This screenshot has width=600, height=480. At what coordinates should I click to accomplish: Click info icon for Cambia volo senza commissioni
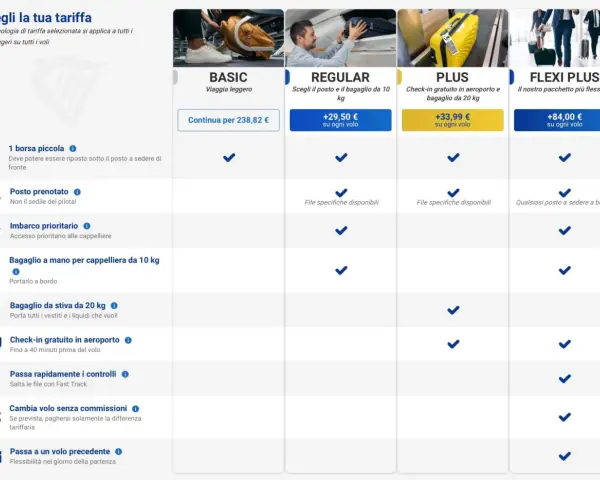click(x=135, y=408)
